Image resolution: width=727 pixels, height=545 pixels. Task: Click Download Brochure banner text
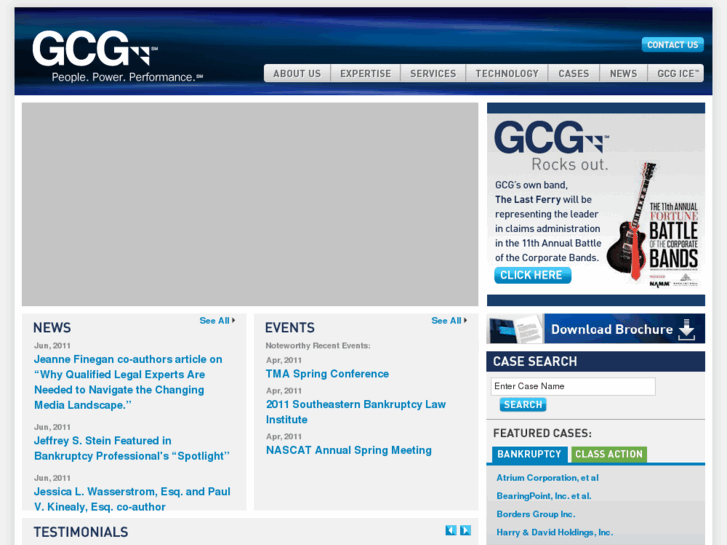tap(612, 329)
